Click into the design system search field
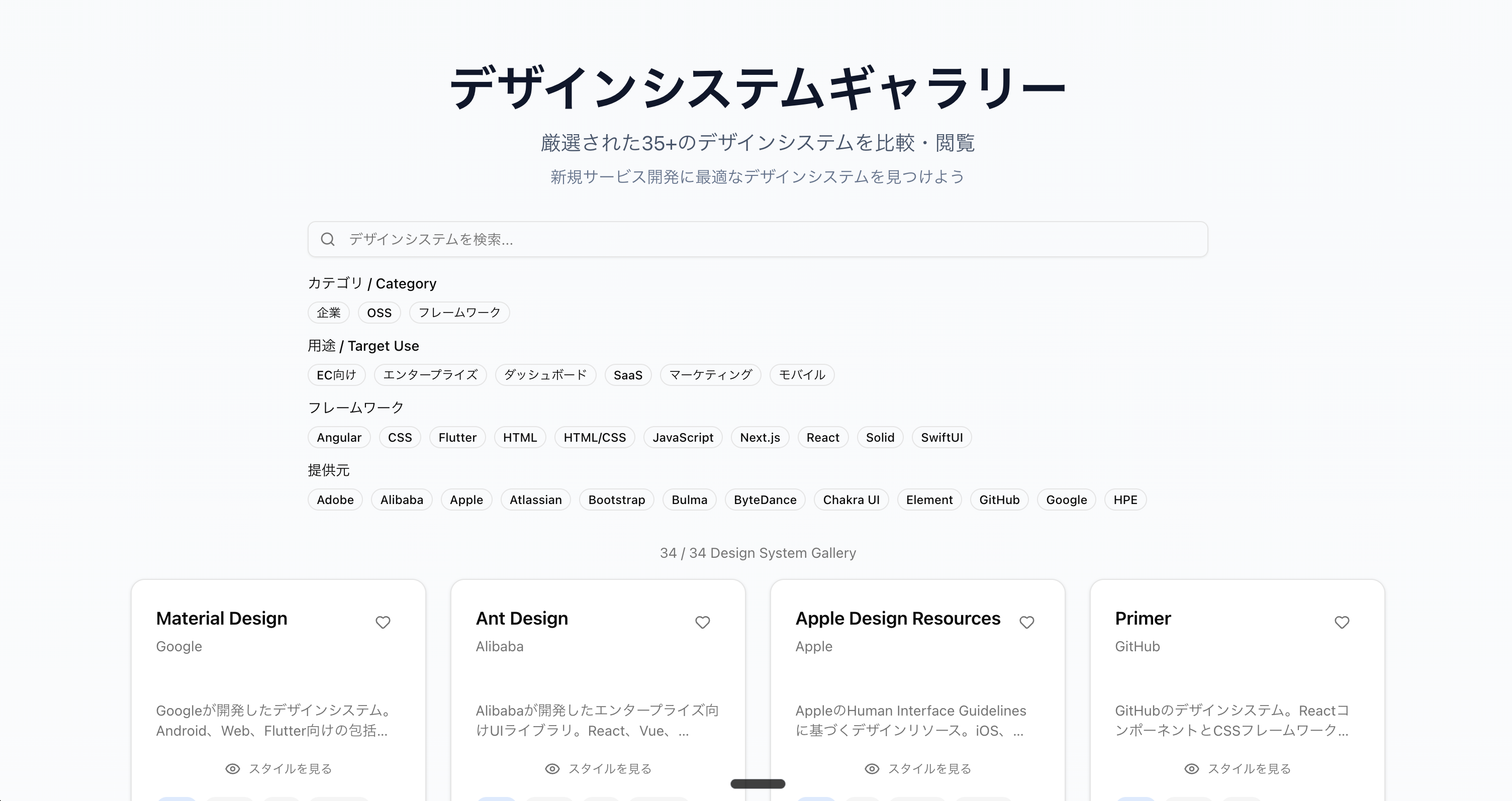This screenshot has height=801, width=1512. click(763, 239)
